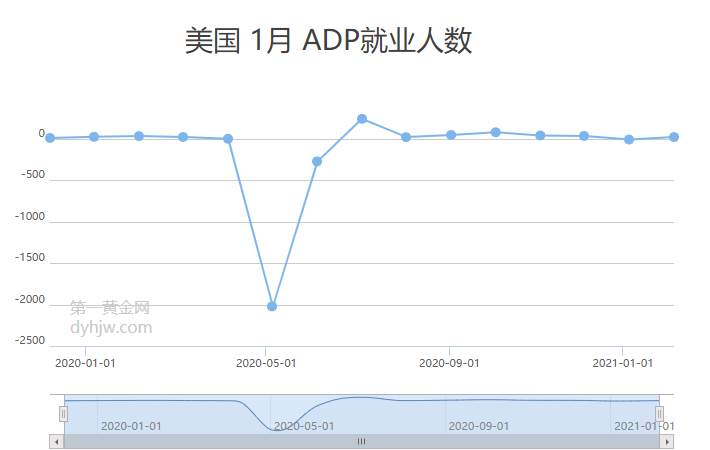The height and width of the screenshot is (450, 710).
Task: Click the scrollbar right arrow button
Action: point(667,441)
